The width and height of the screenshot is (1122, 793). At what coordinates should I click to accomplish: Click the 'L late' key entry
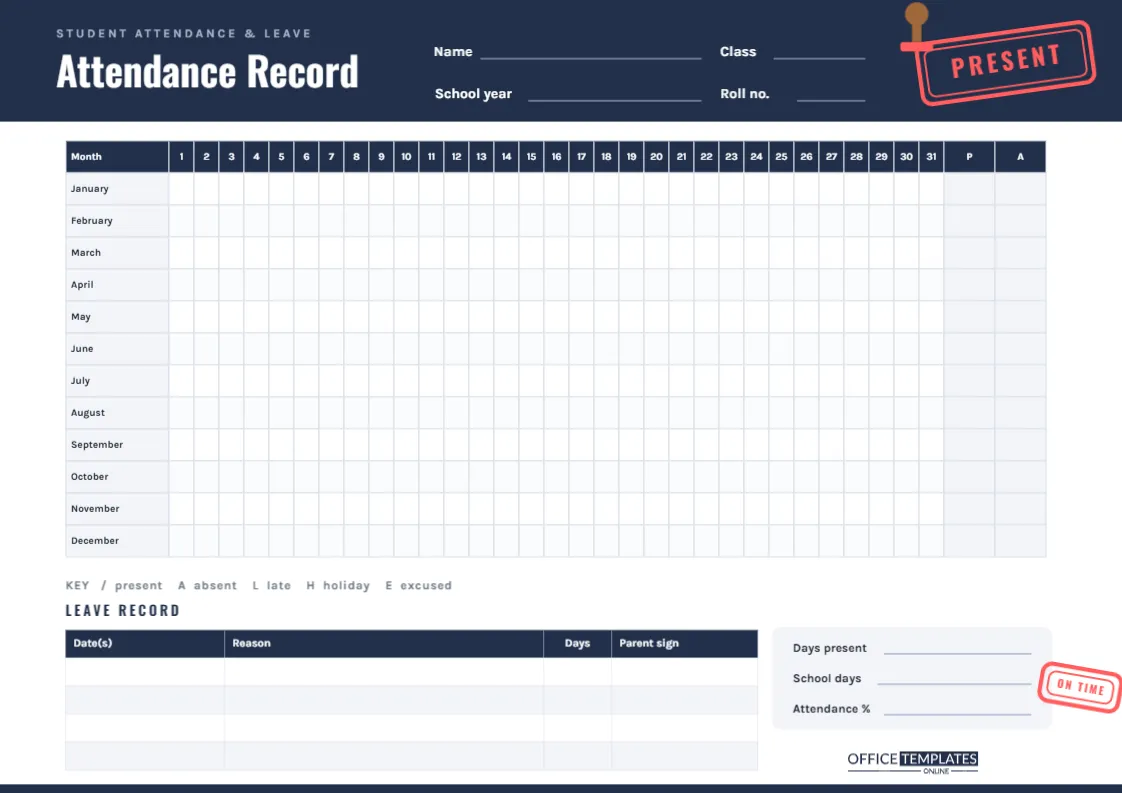[x=271, y=585]
